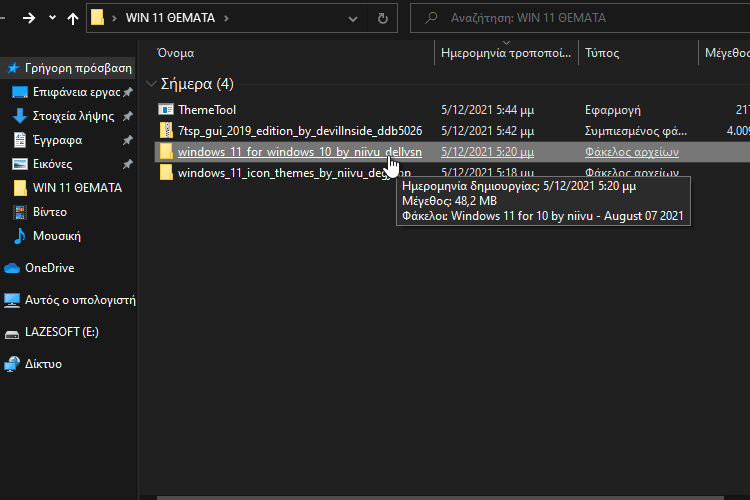This screenshot has width=750, height=500.
Task: Click the 7tsp_gui zip archive icon
Action: tap(166, 130)
